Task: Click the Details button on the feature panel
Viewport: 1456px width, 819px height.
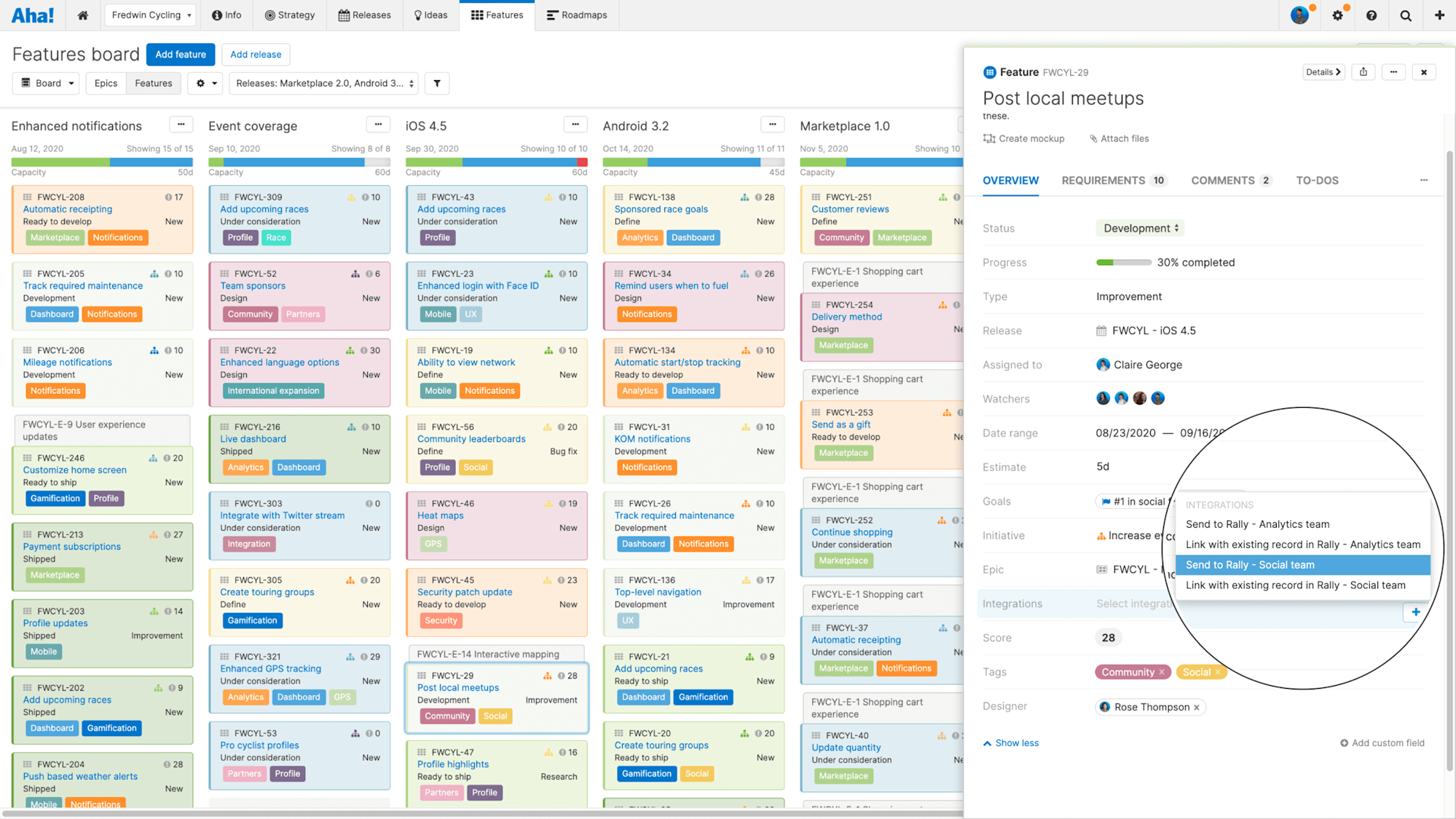Action: pyautogui.click(x=1323, y=71)
